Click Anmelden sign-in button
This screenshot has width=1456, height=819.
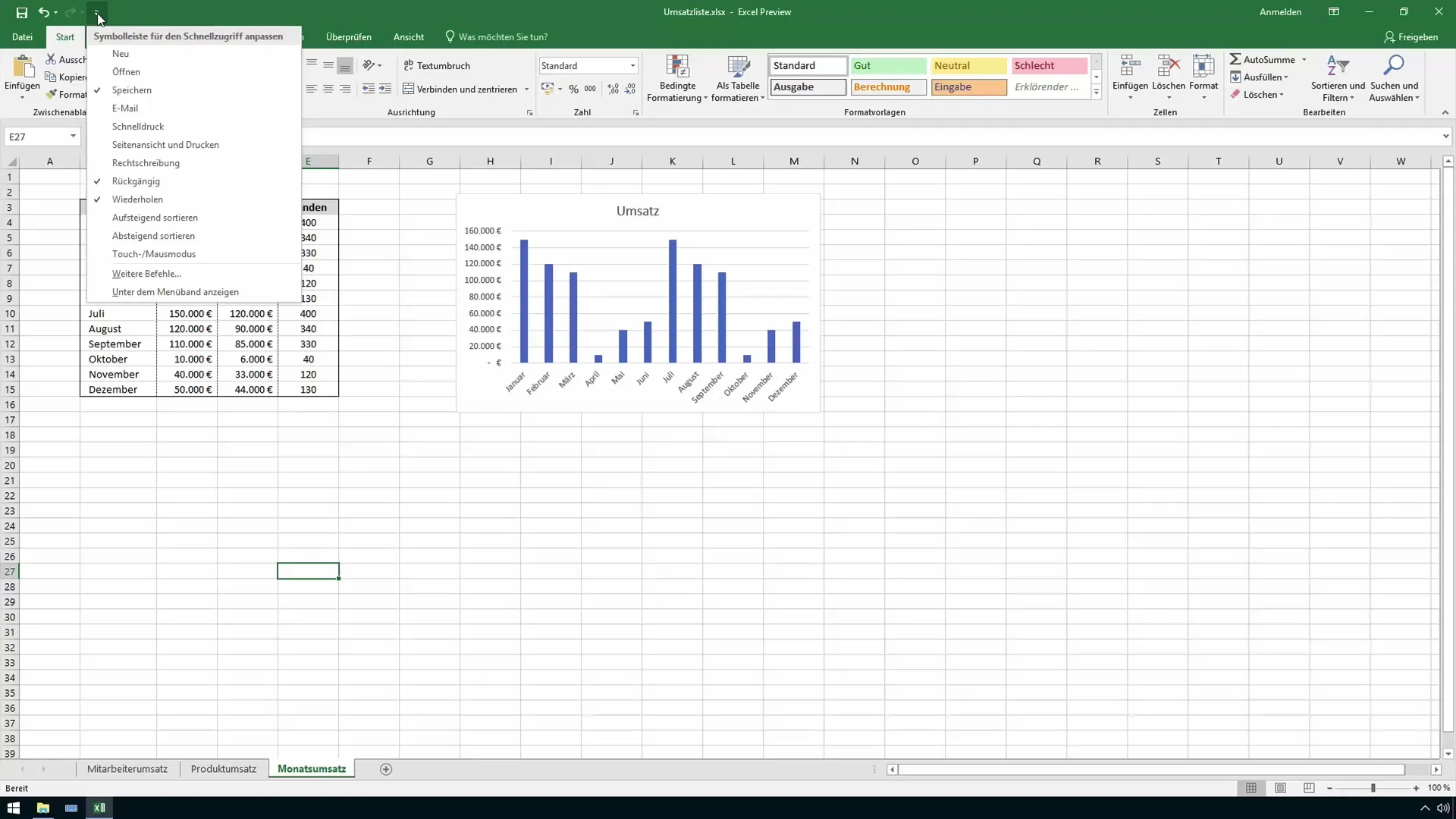(x=1280, y=12)
